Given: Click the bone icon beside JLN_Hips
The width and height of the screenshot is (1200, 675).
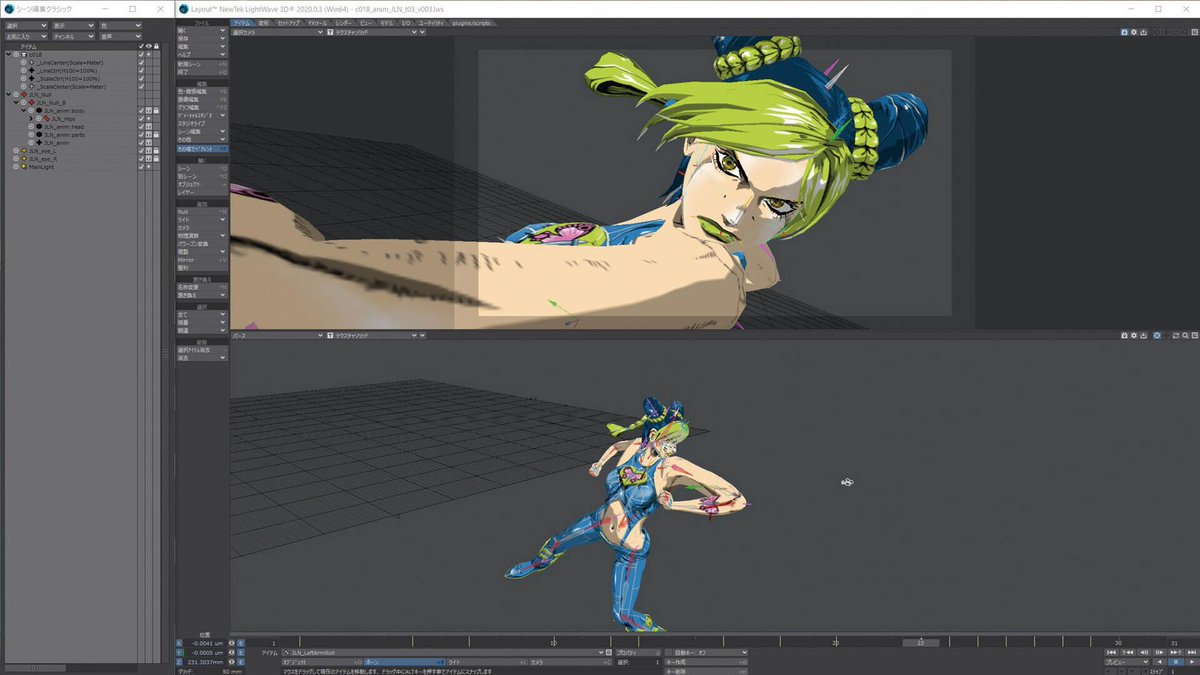Looking at the screenshot, I should click(46, 119).
